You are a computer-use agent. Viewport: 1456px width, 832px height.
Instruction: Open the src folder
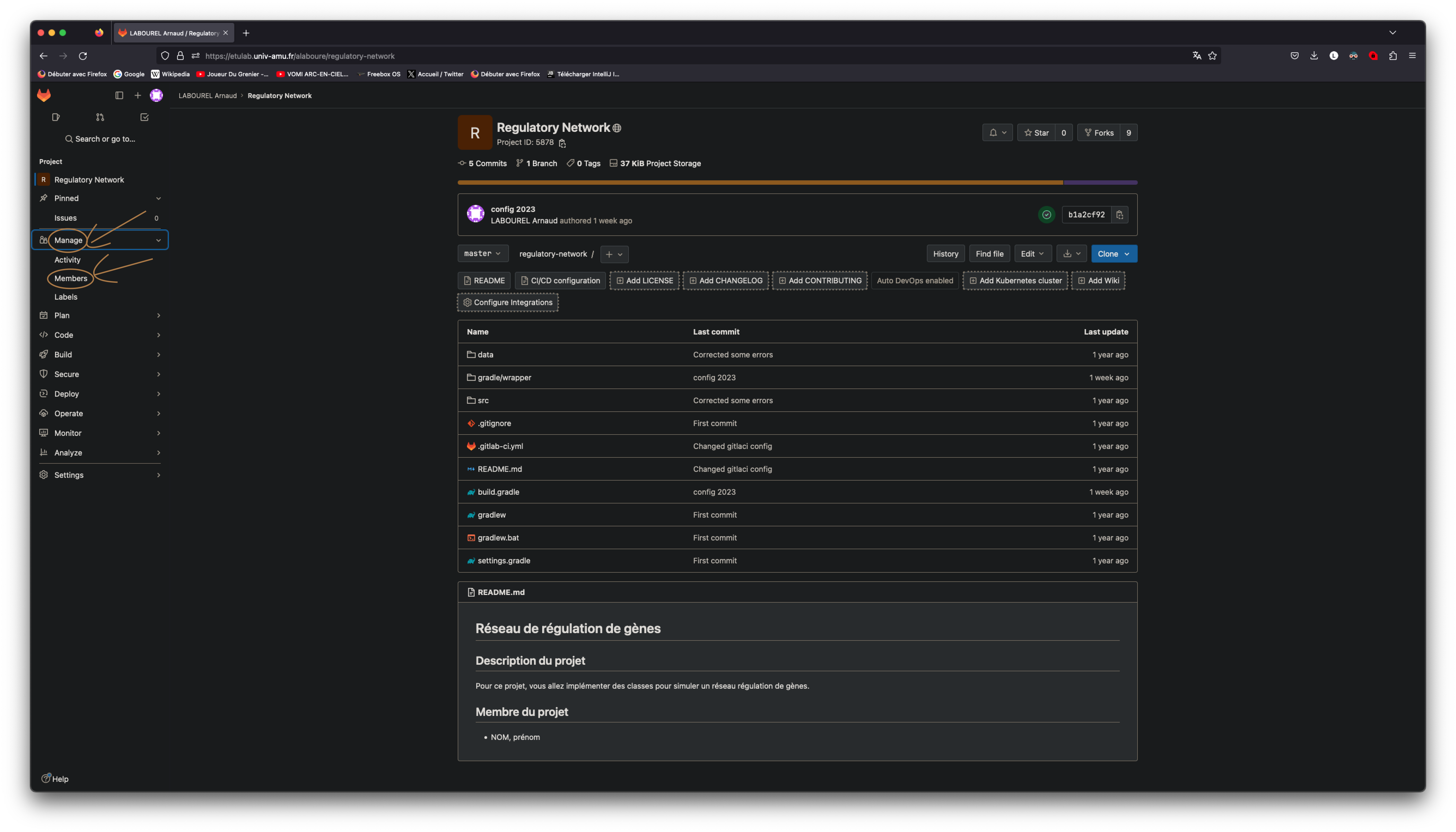pyautogui.click(x=483, y=400)
